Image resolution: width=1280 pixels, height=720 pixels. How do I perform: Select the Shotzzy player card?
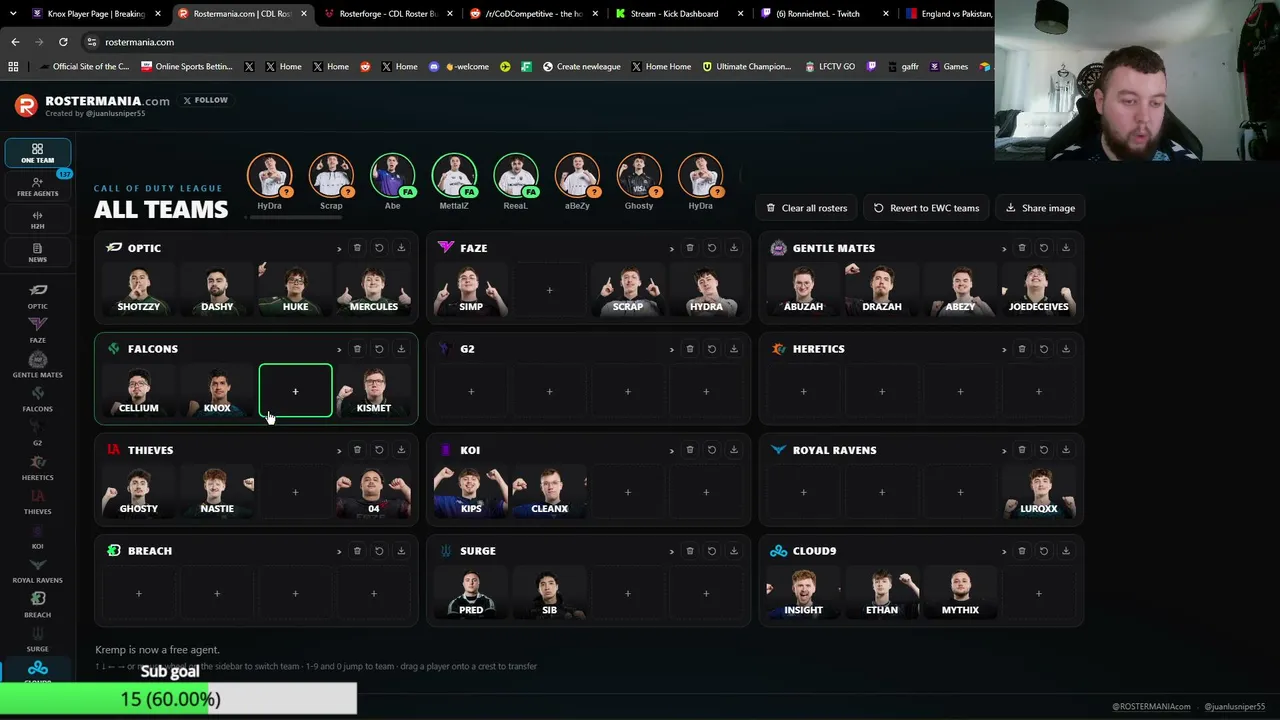(x=139, y=290)
